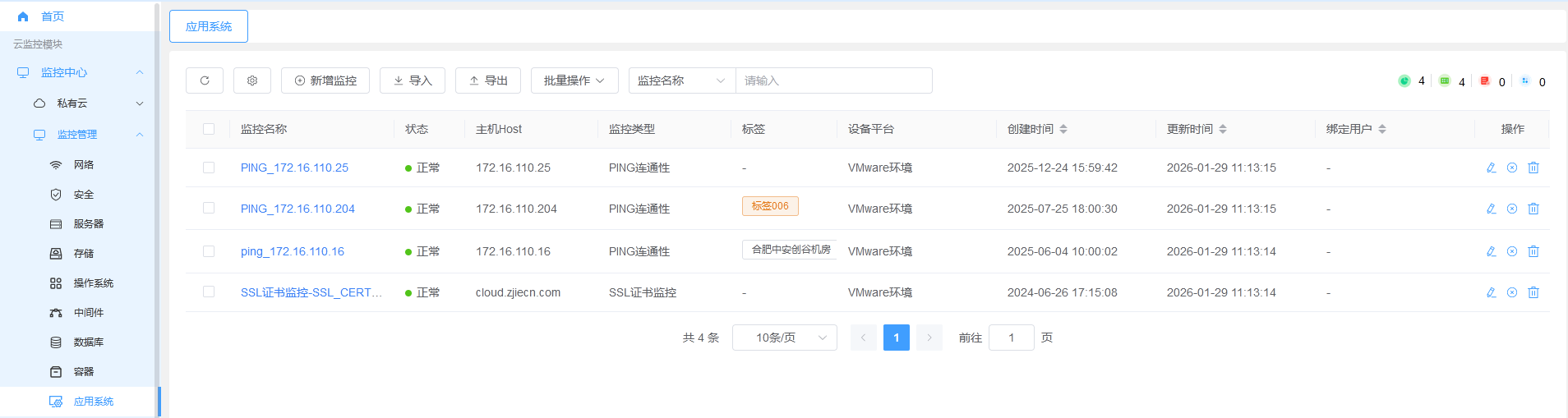1568x418 pixels.
Task: Open column settings gear button
Action: click(252, 80)
